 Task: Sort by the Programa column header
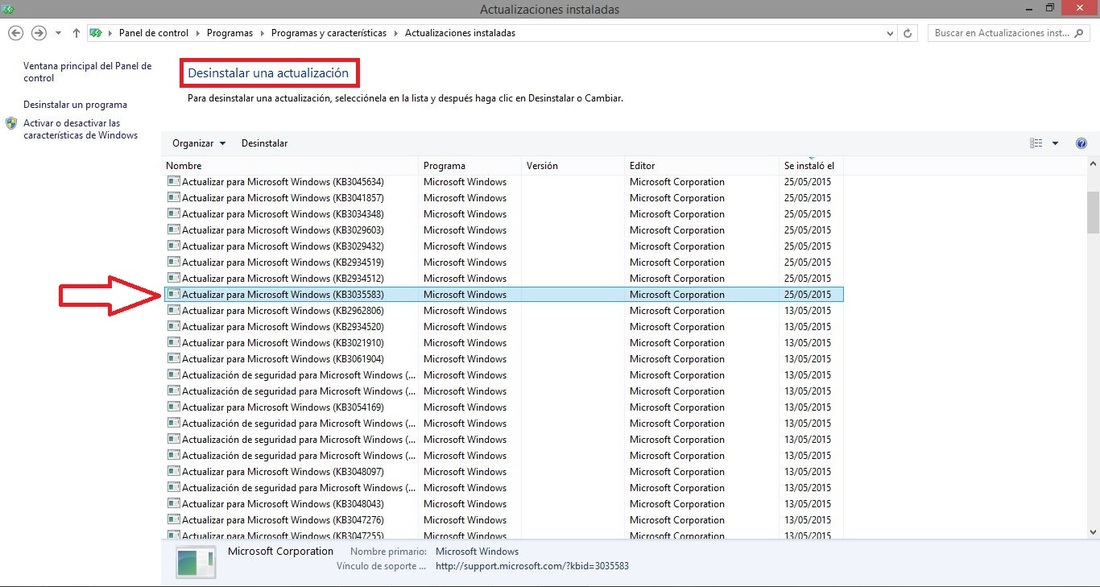click(x=470, y=166)
